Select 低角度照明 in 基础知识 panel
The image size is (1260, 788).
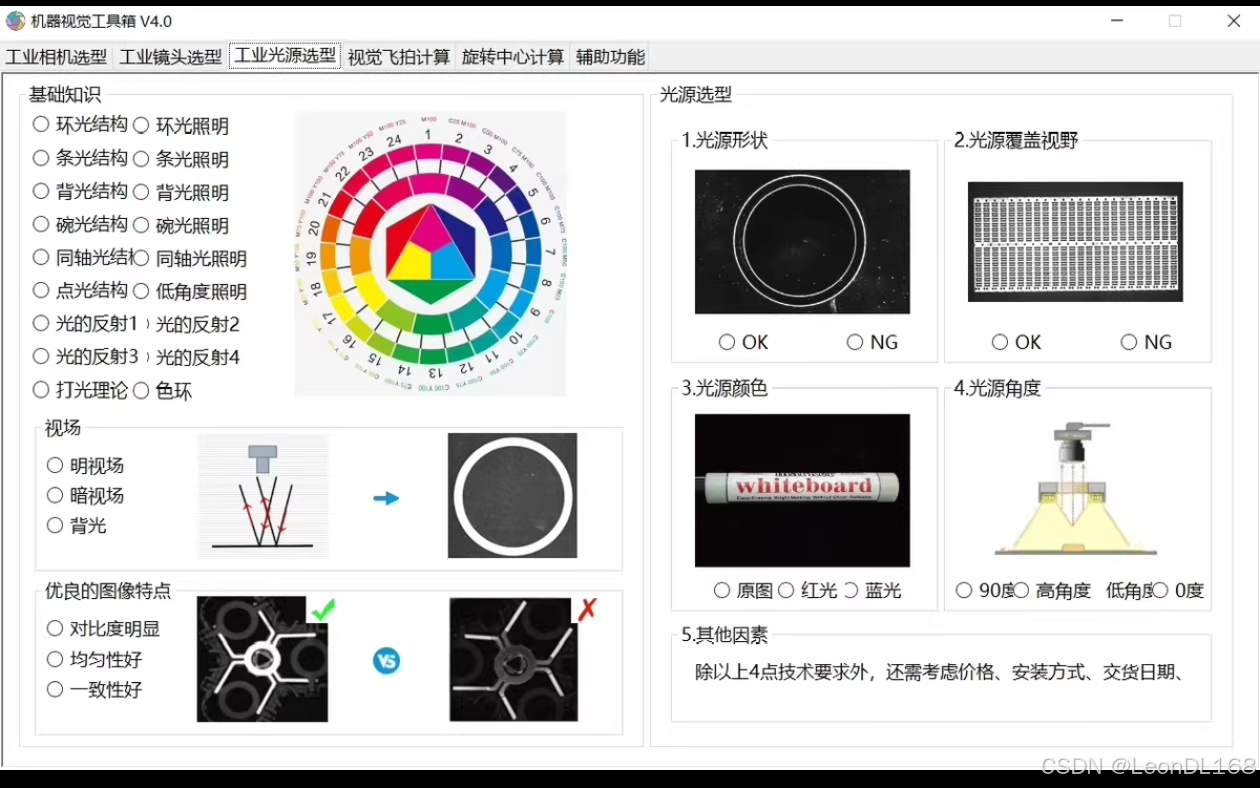(x=140, y=290)
